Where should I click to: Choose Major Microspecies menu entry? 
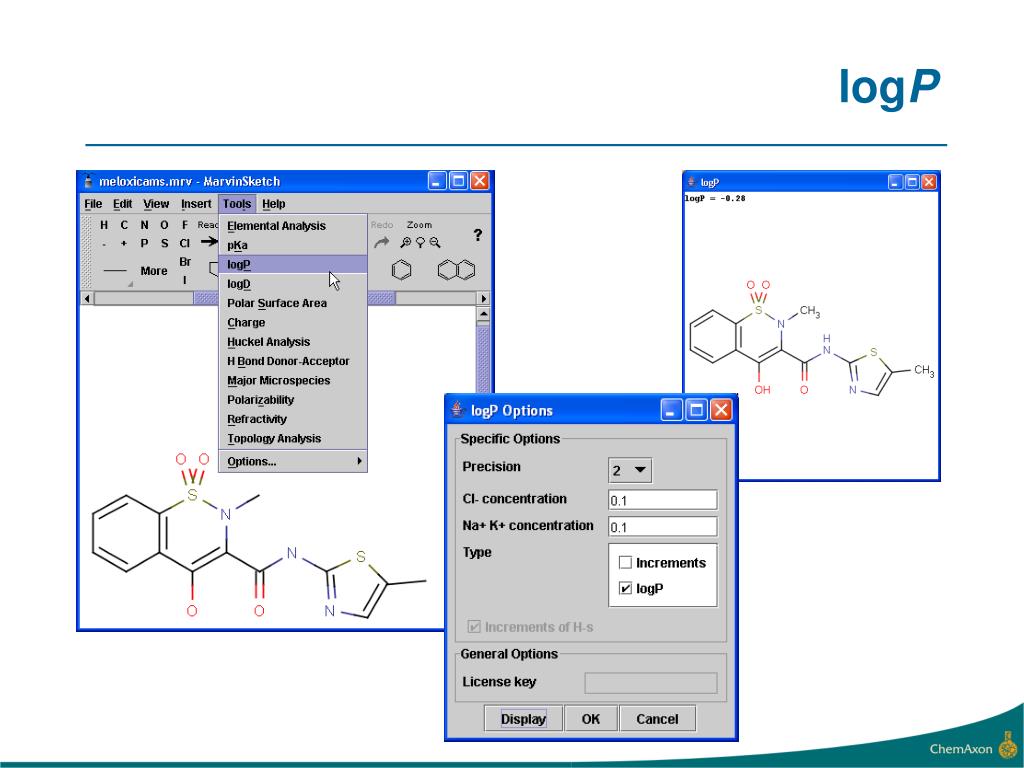(x=293, y=380)
